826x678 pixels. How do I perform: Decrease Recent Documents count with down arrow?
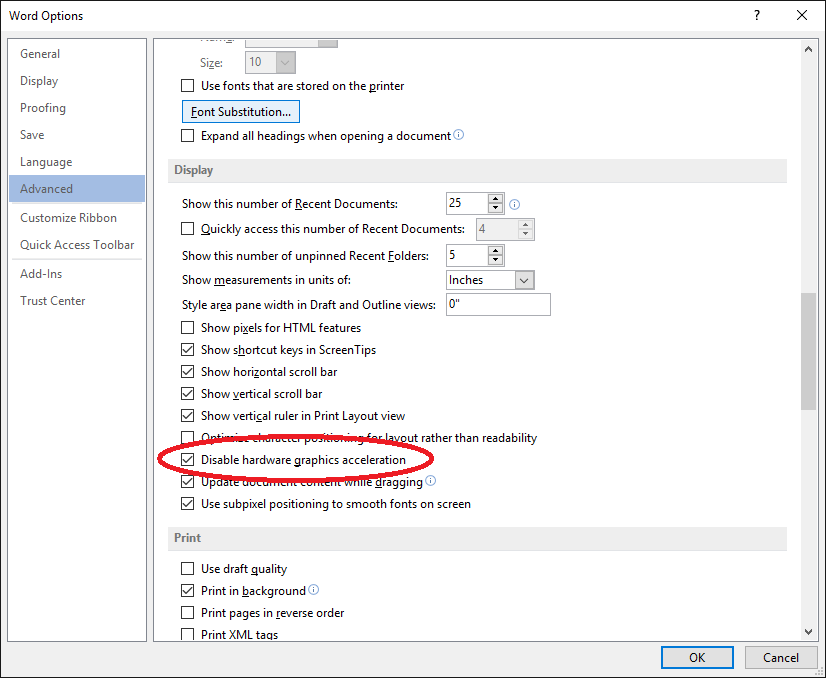click(495, 208)
